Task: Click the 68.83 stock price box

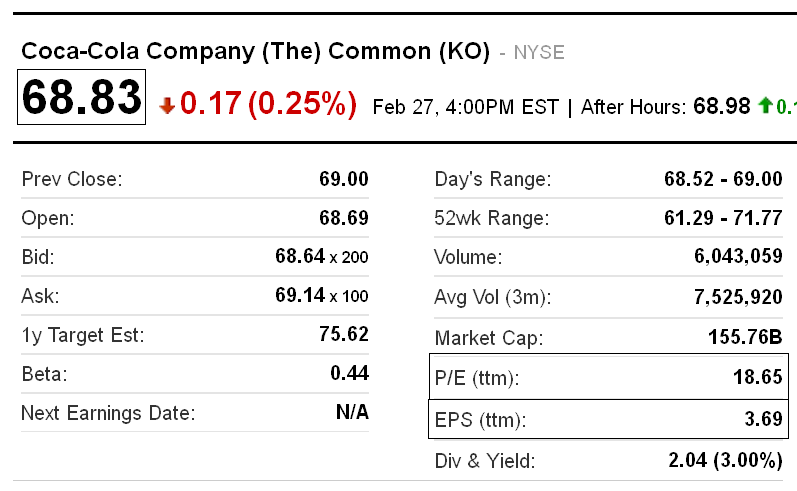Action: [82, 98]
